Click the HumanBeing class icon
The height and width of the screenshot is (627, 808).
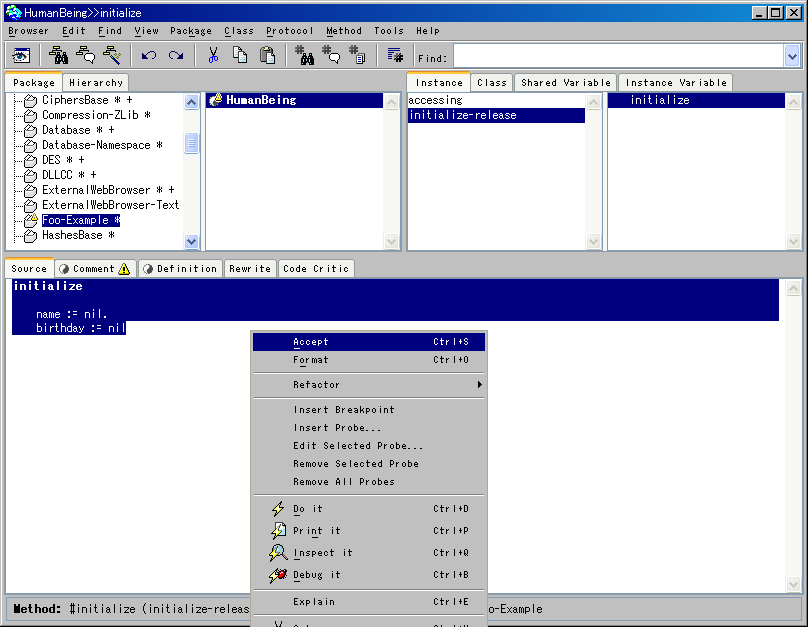[215, 100]
